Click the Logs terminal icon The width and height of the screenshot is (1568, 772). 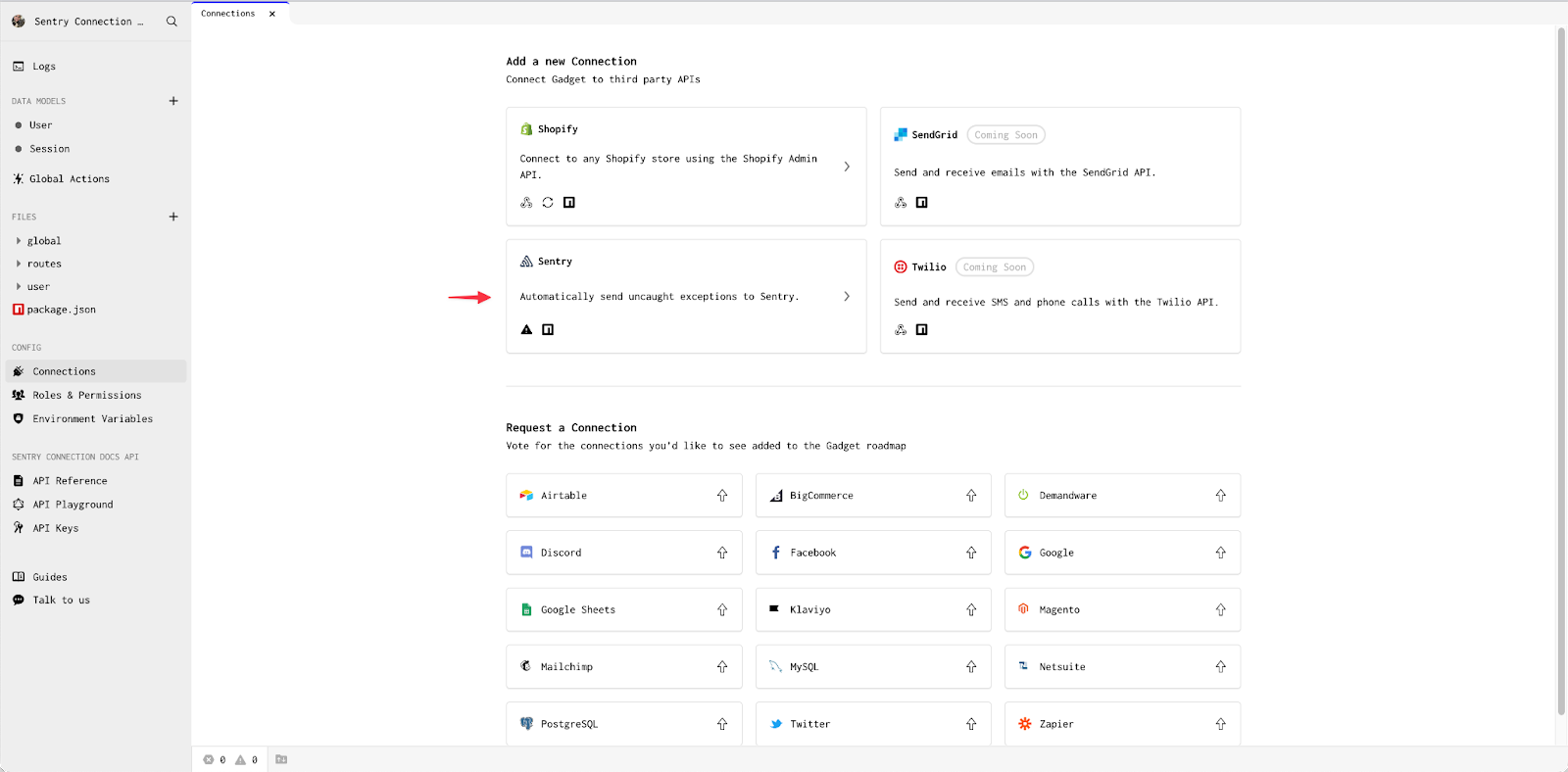[x=19, y=67]
